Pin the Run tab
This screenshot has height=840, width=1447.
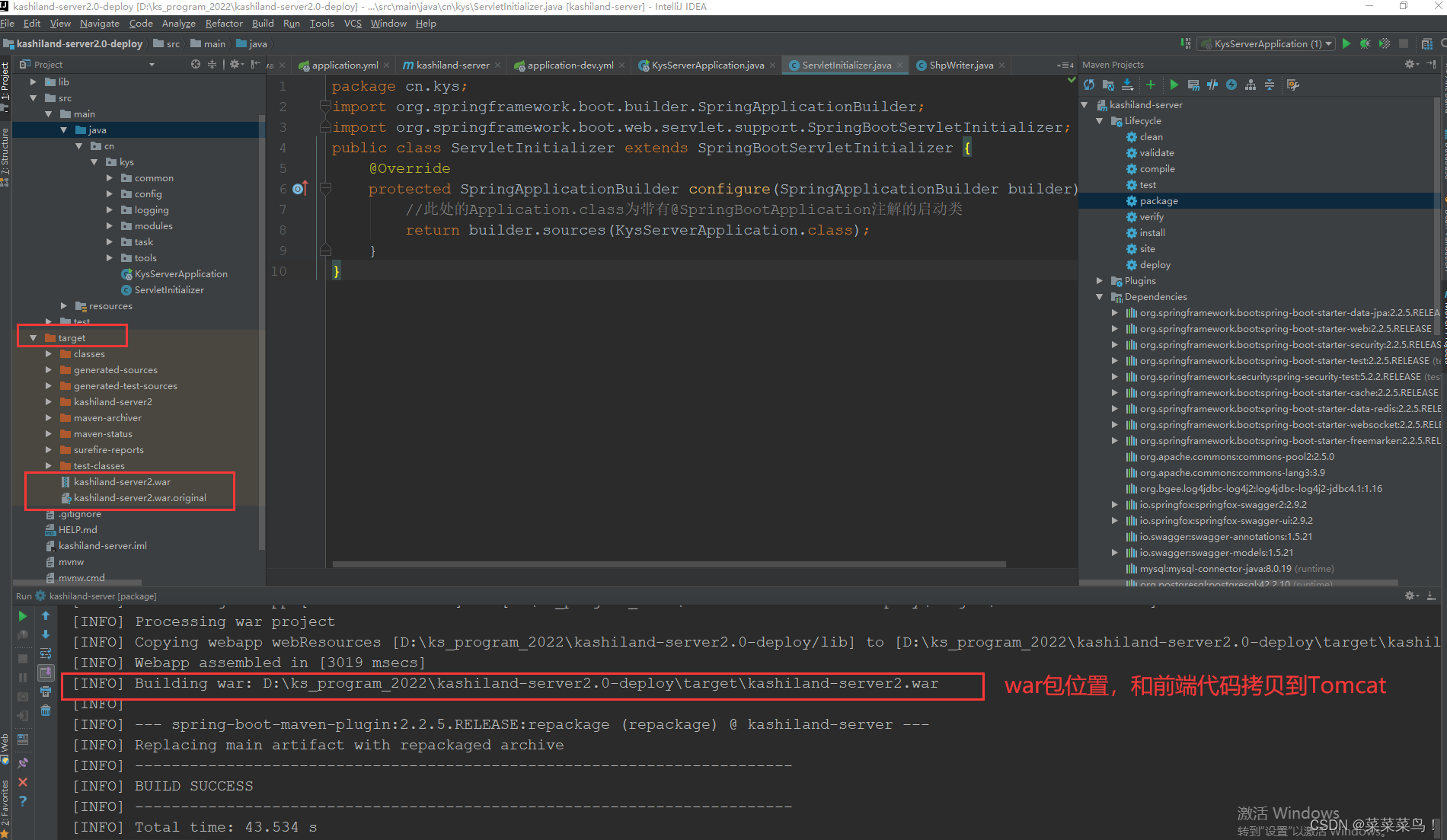(x=23, y=762)
